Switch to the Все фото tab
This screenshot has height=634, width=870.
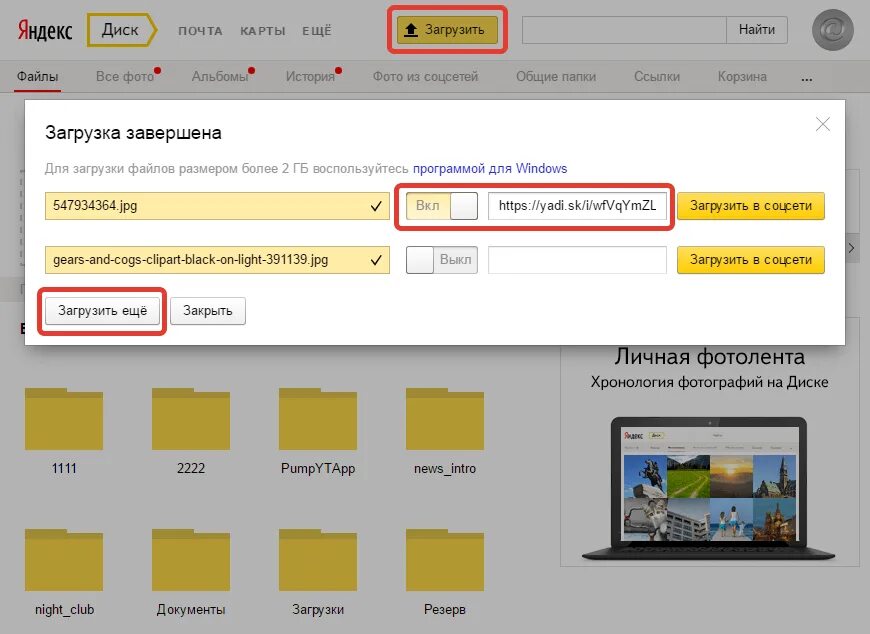pos(125,77)
